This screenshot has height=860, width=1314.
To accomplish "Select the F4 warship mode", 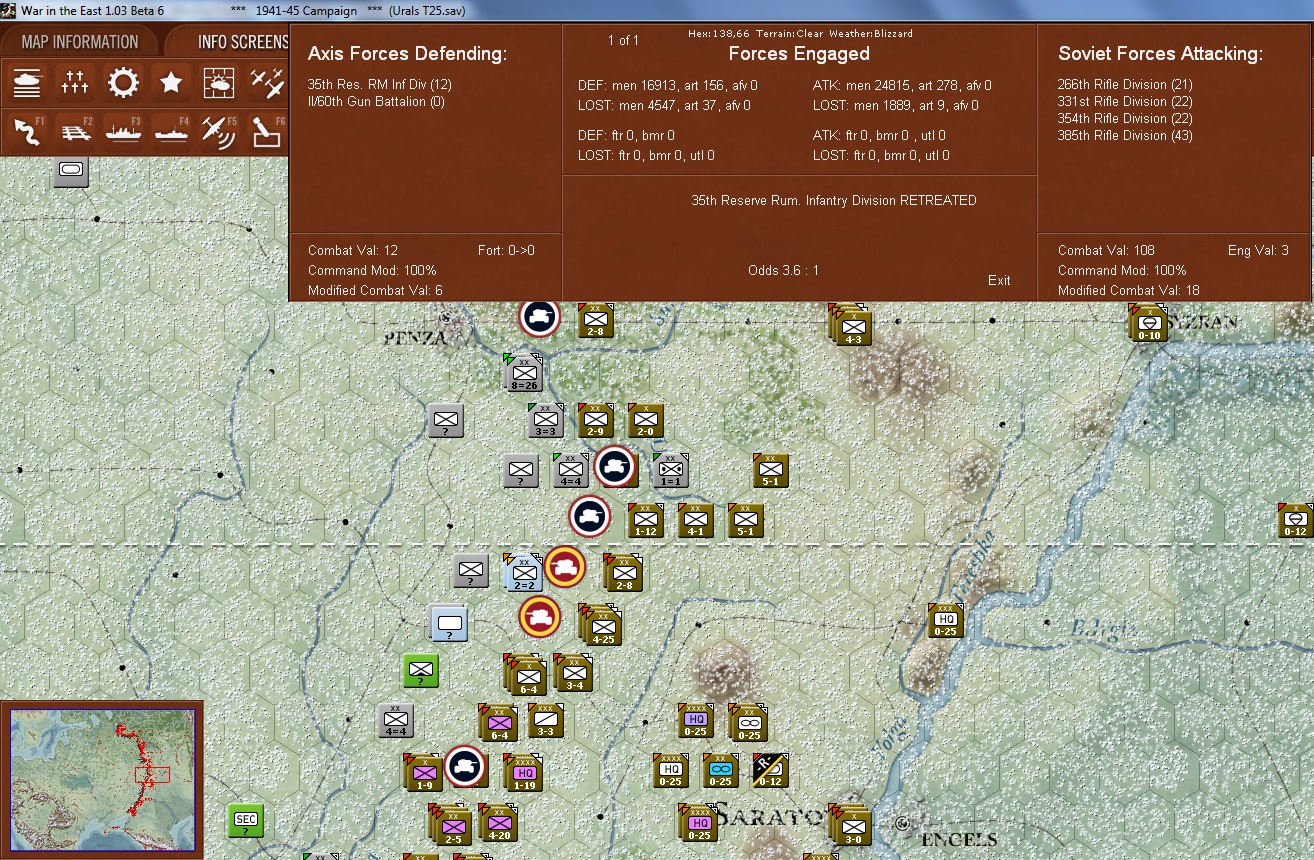I will [x=171, y=131].
